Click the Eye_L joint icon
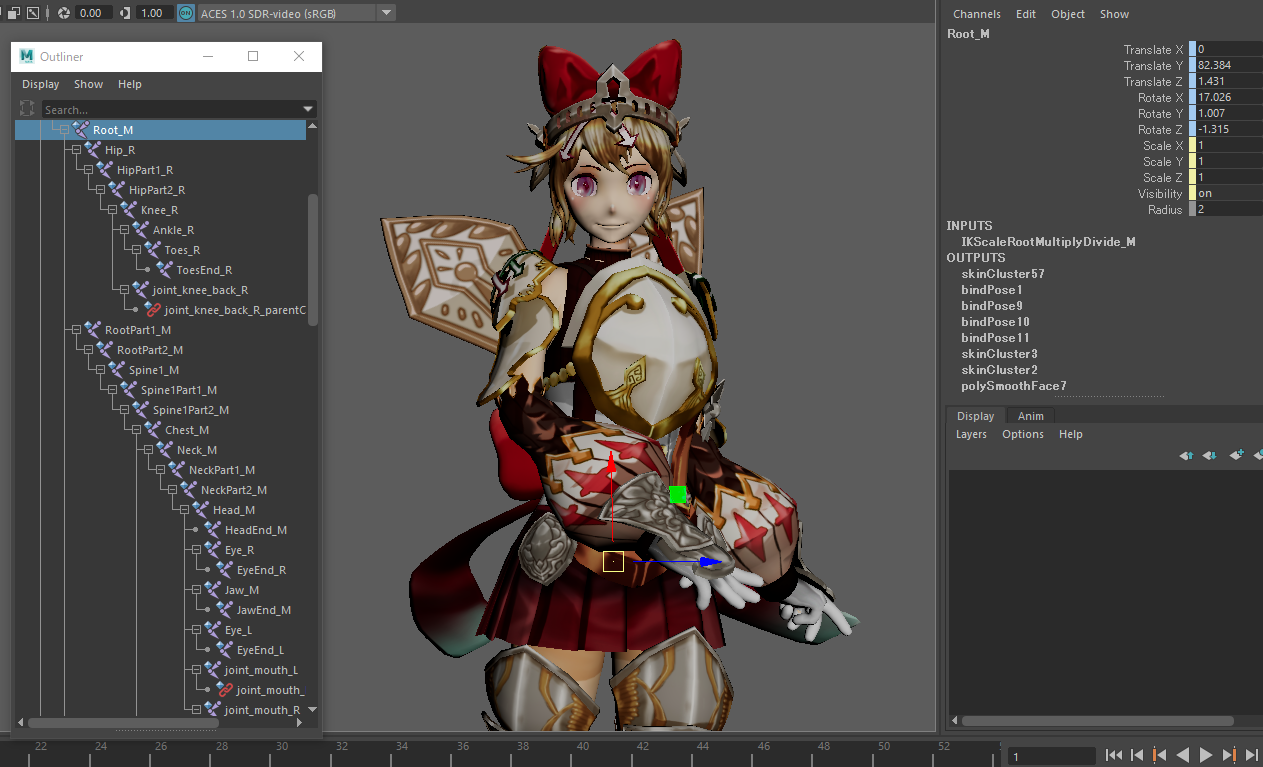This screenshot has width=1263, height=767. [x=212, y=630]
